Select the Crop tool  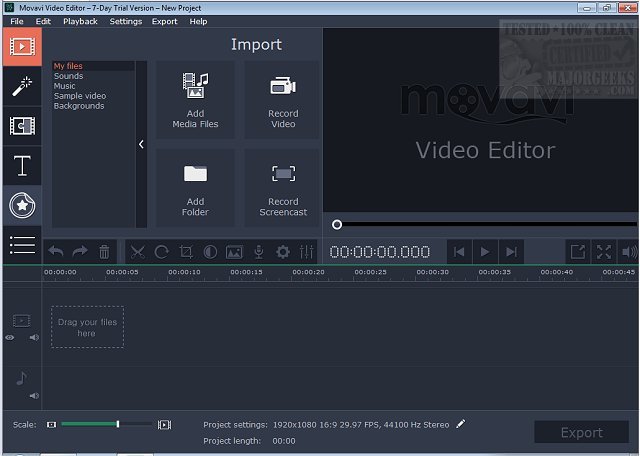186,252
